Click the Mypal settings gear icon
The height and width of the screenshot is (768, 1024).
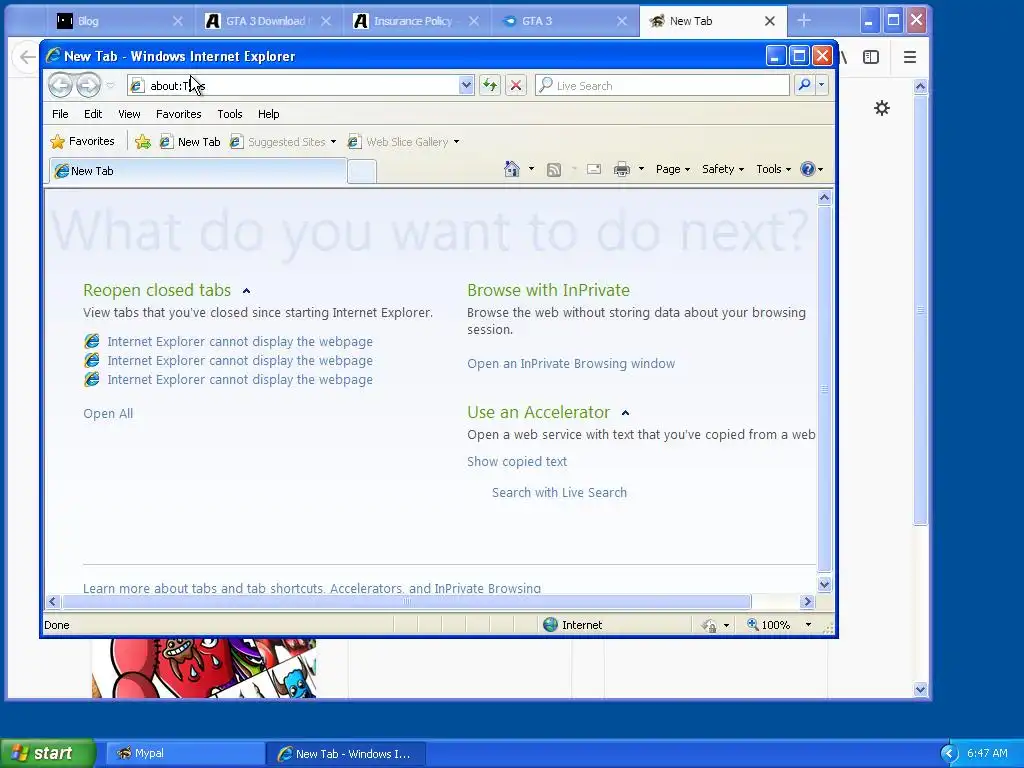coord(882,108)
